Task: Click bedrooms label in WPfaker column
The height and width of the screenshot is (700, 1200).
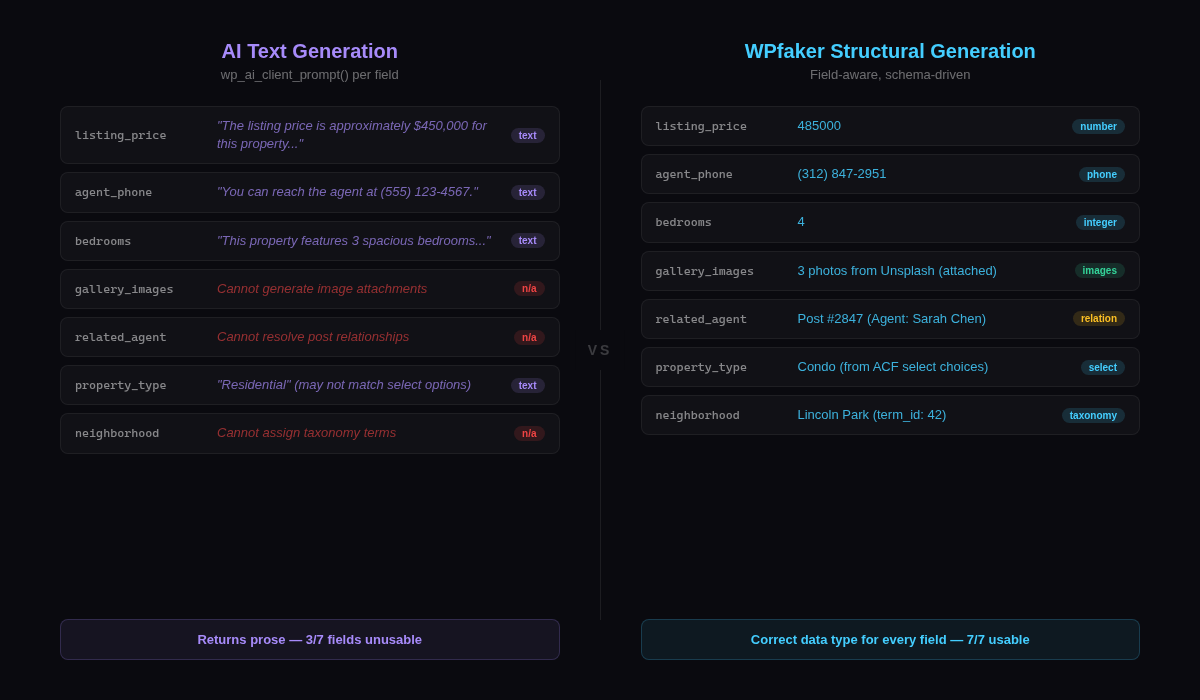Action: click(x=684, y=222)
